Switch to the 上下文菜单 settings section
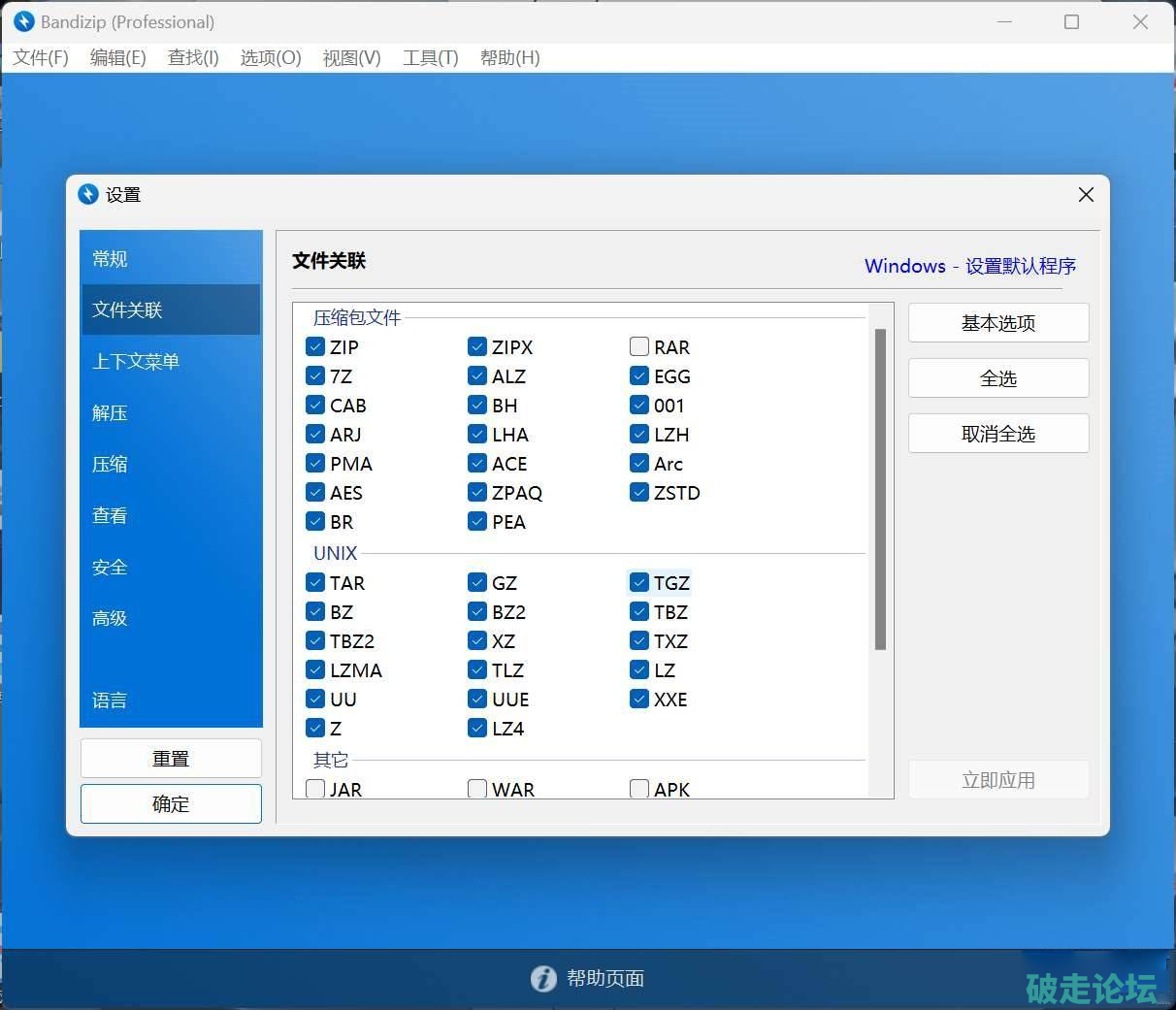Image resolution: width=1176 pixels, height=1010 pixels. pos(136,361)
